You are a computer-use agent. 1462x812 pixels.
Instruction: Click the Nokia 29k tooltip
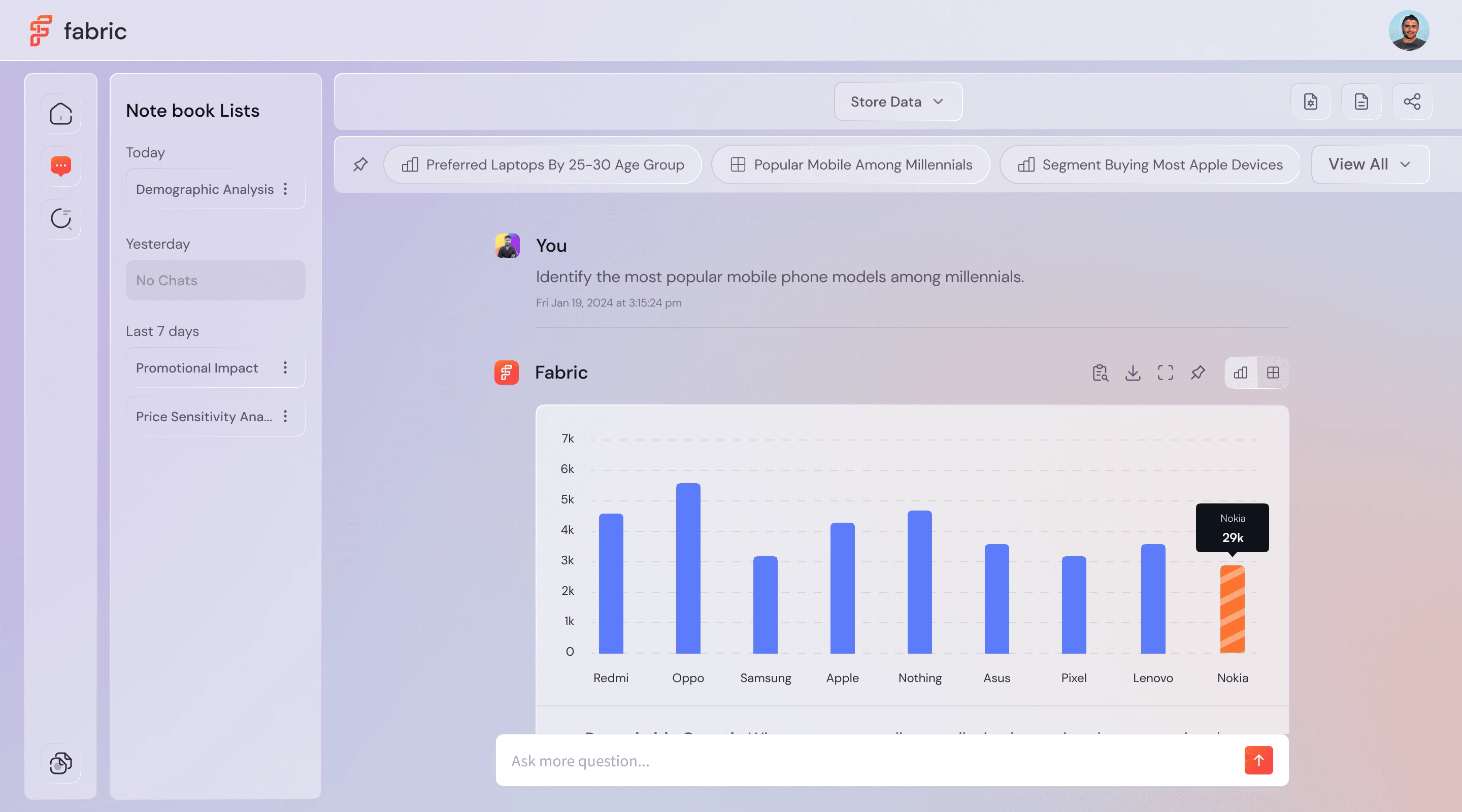click(1232, 528)
